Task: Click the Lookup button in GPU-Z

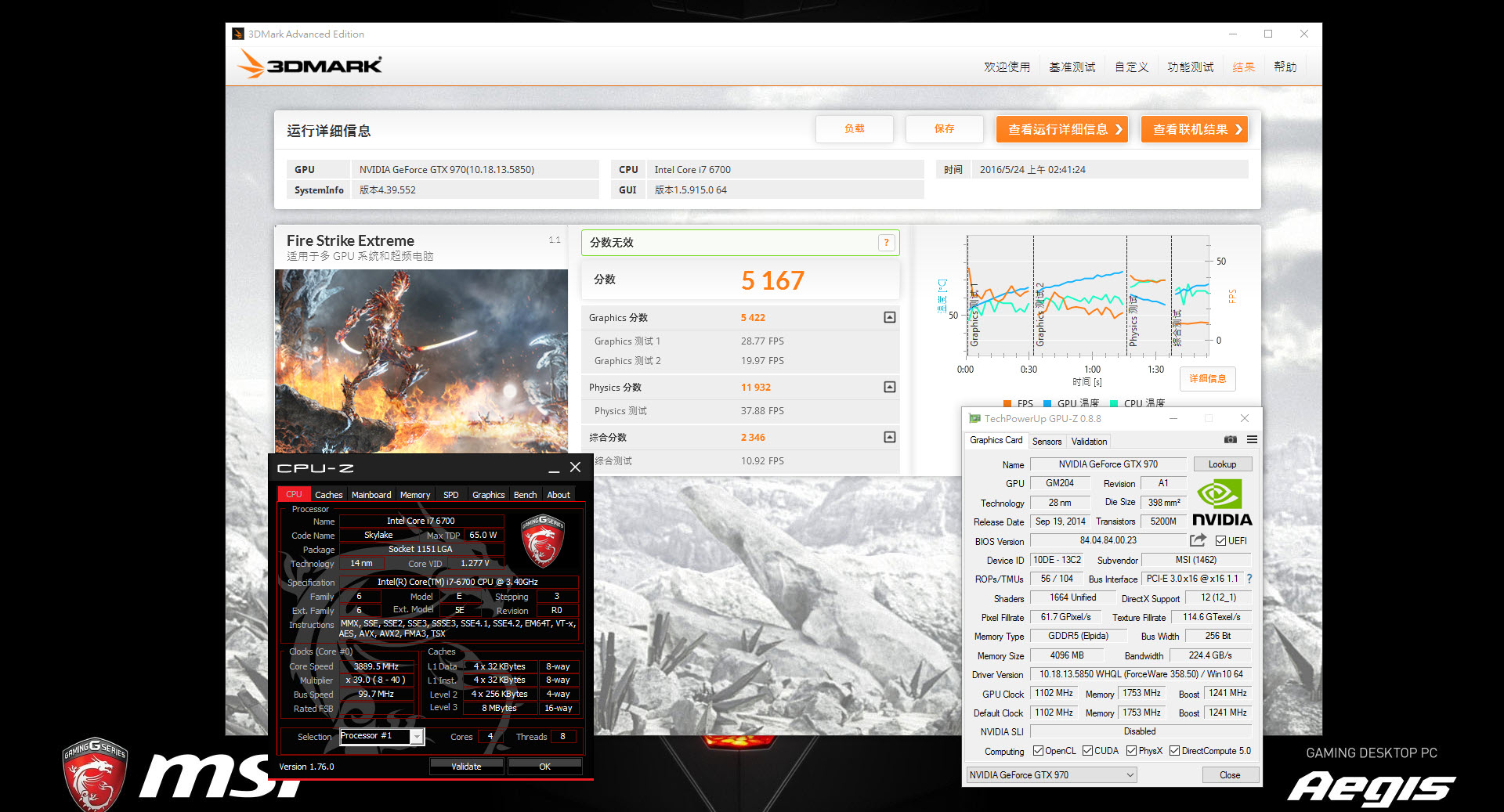Action: tap(1221, 464)
